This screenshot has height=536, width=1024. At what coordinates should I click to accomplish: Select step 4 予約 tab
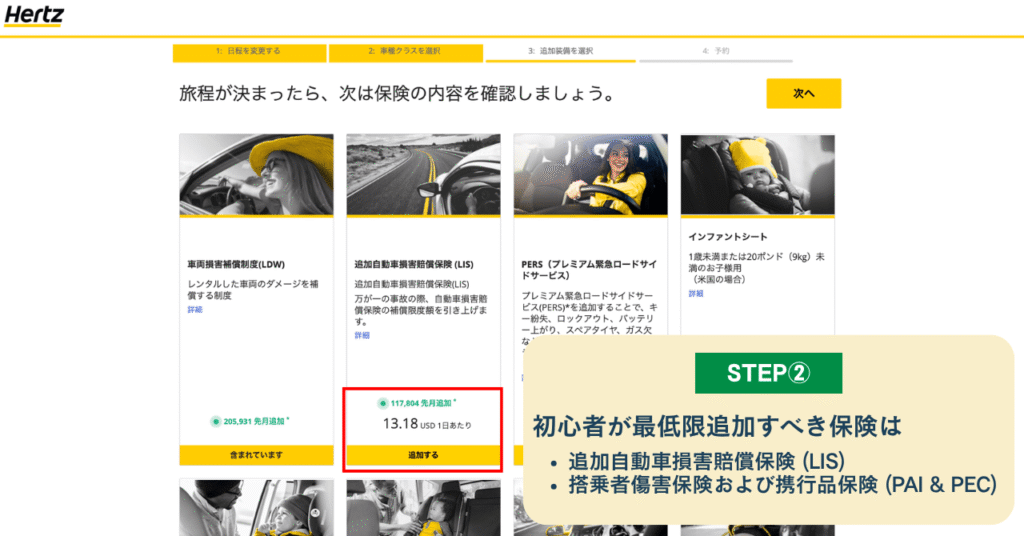[x=716, y=52]
